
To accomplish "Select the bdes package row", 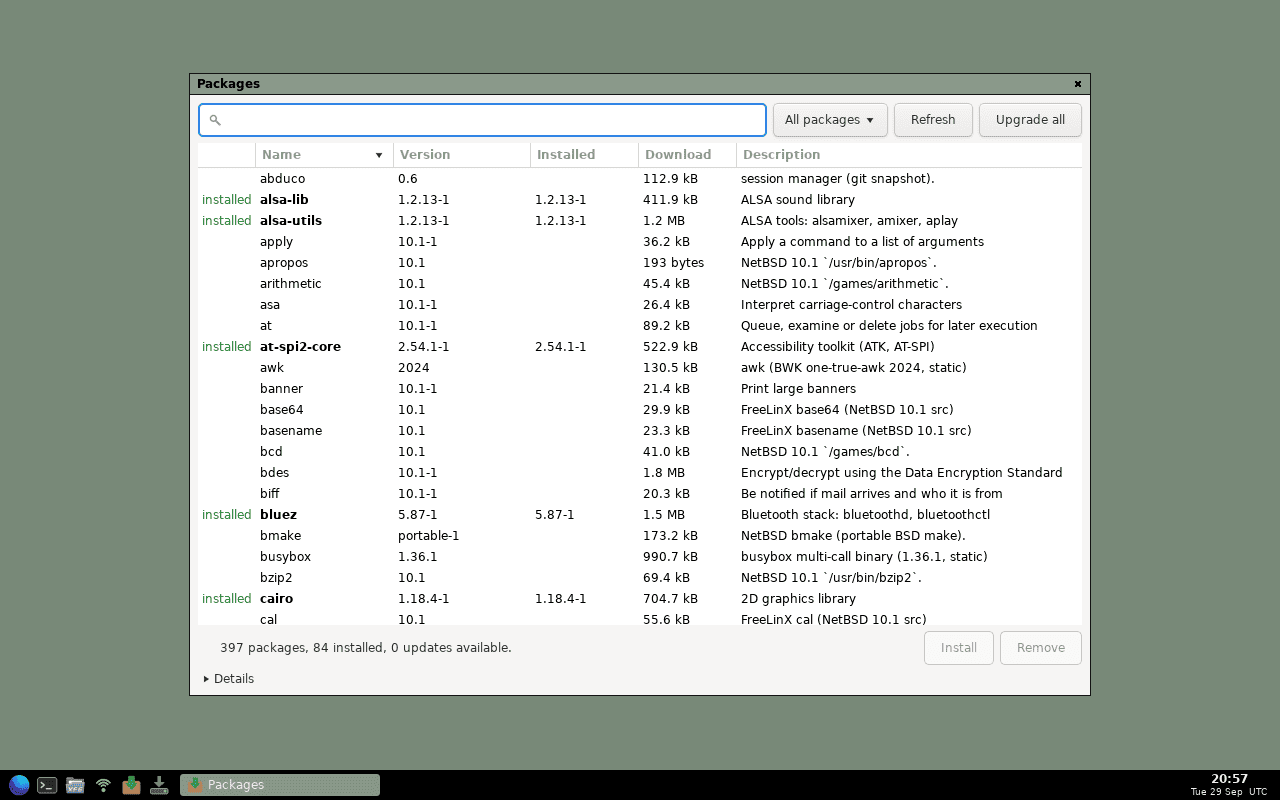I will click(x=640, y=473).
